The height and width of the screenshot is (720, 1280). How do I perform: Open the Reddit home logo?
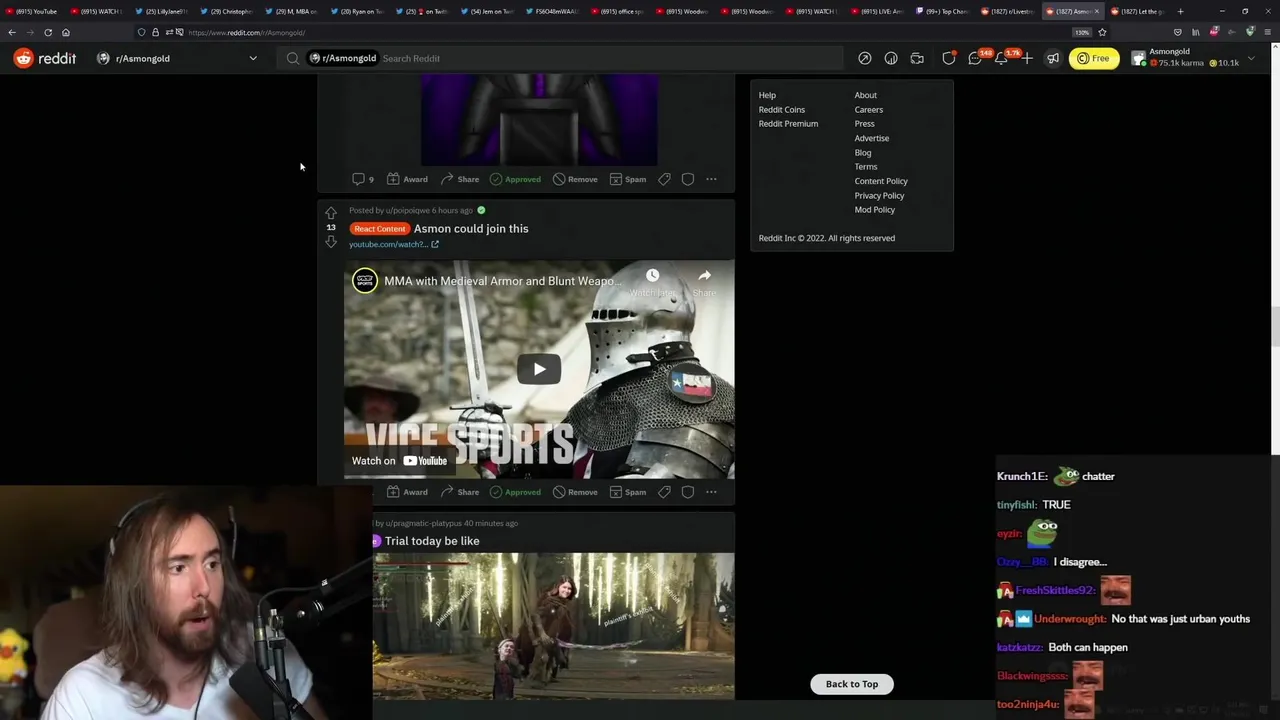(x=45, y=58)
